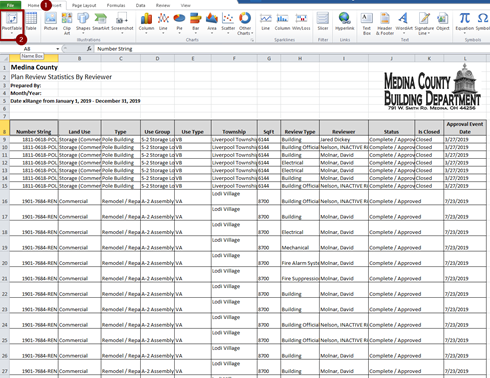
Task: Select the Month/Year cell
Action: point(34,93)
